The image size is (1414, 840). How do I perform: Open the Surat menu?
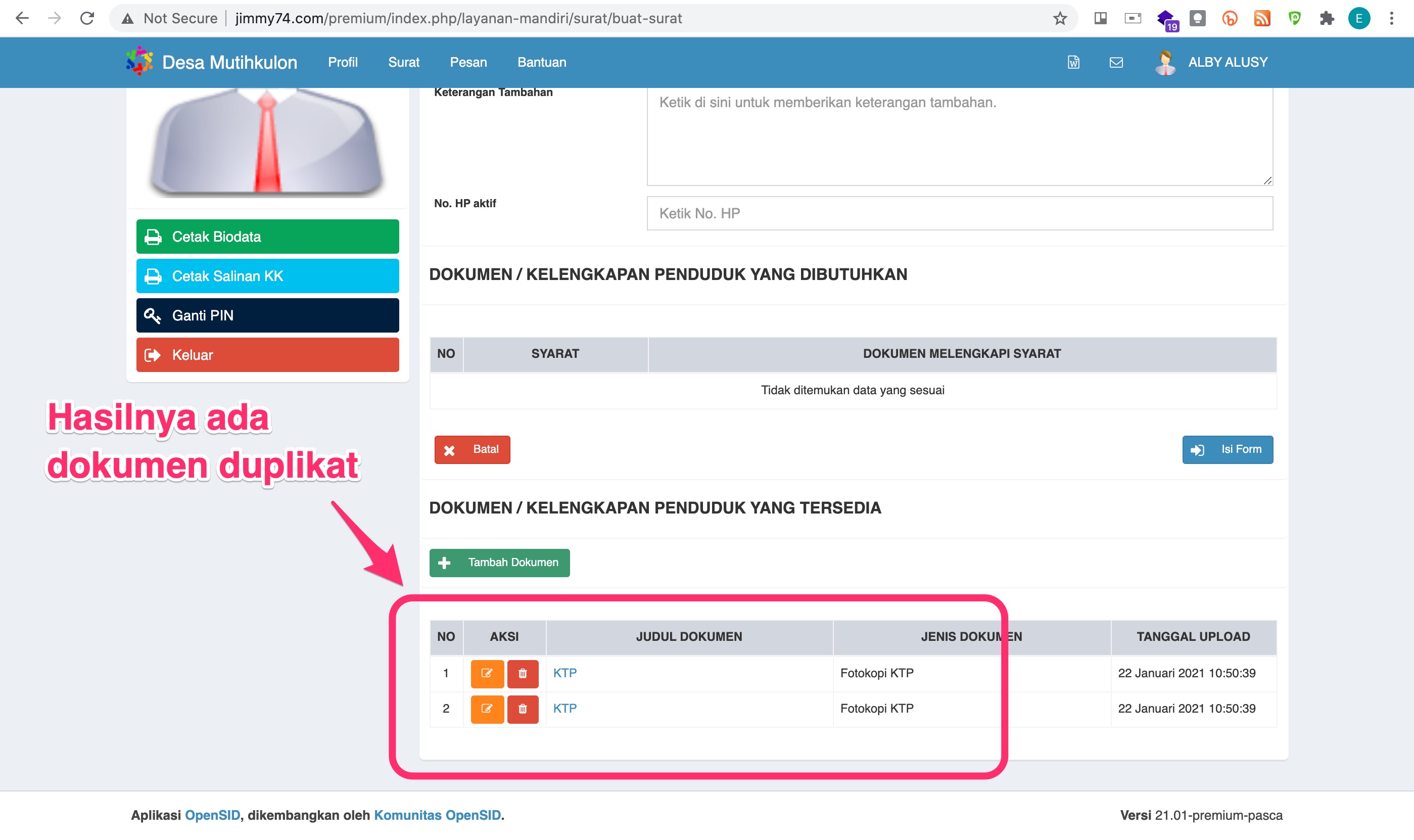click(x=403, y=62)
